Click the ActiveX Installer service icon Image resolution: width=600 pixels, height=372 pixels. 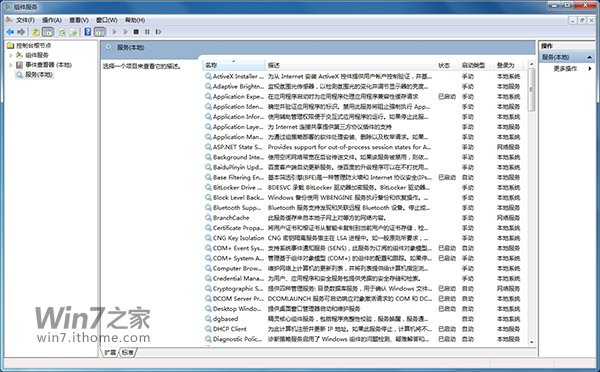[x=208, y=76]
